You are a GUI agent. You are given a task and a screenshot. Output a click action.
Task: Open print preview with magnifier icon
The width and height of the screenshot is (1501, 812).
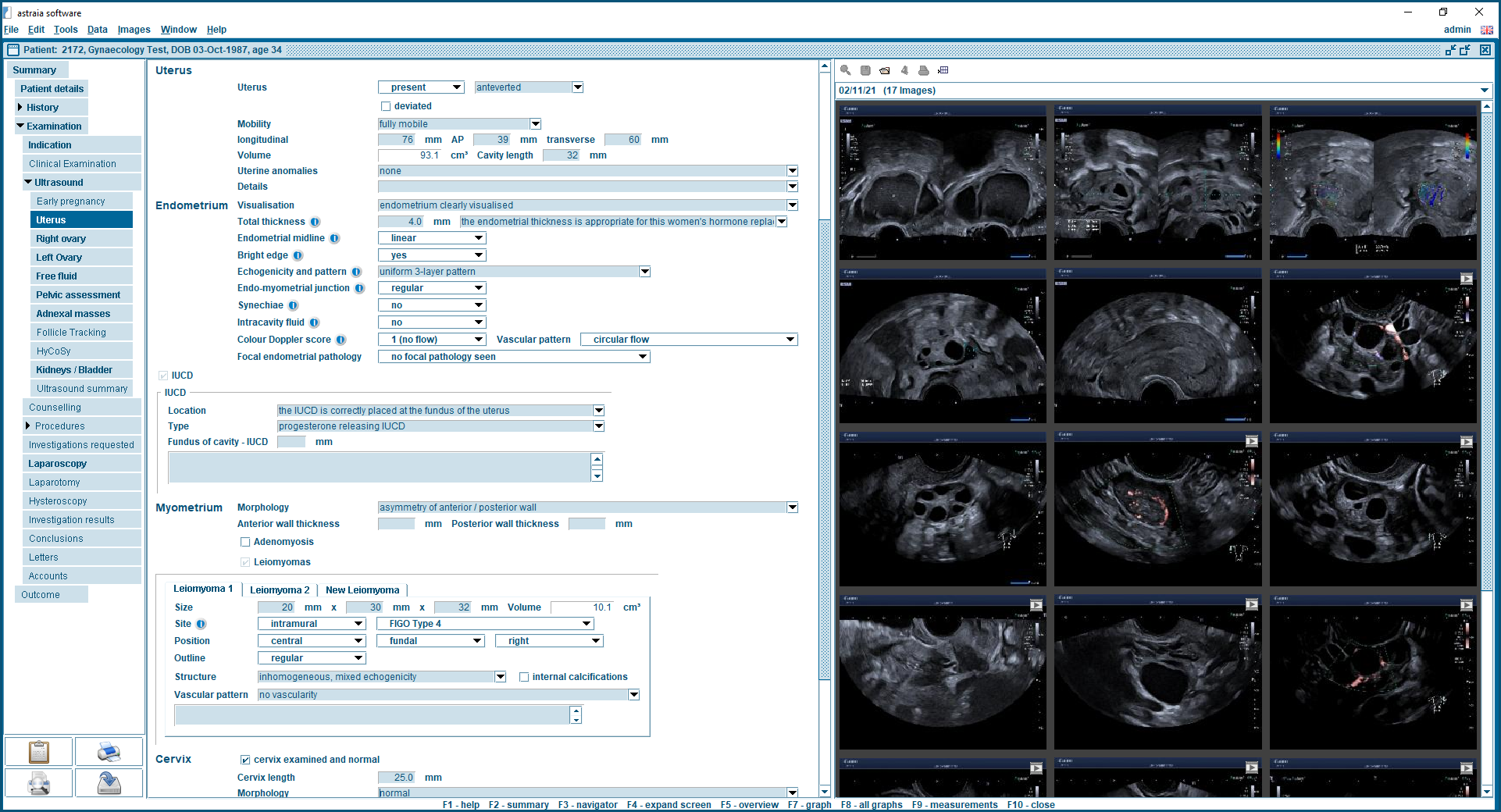[x=38, y=783]
